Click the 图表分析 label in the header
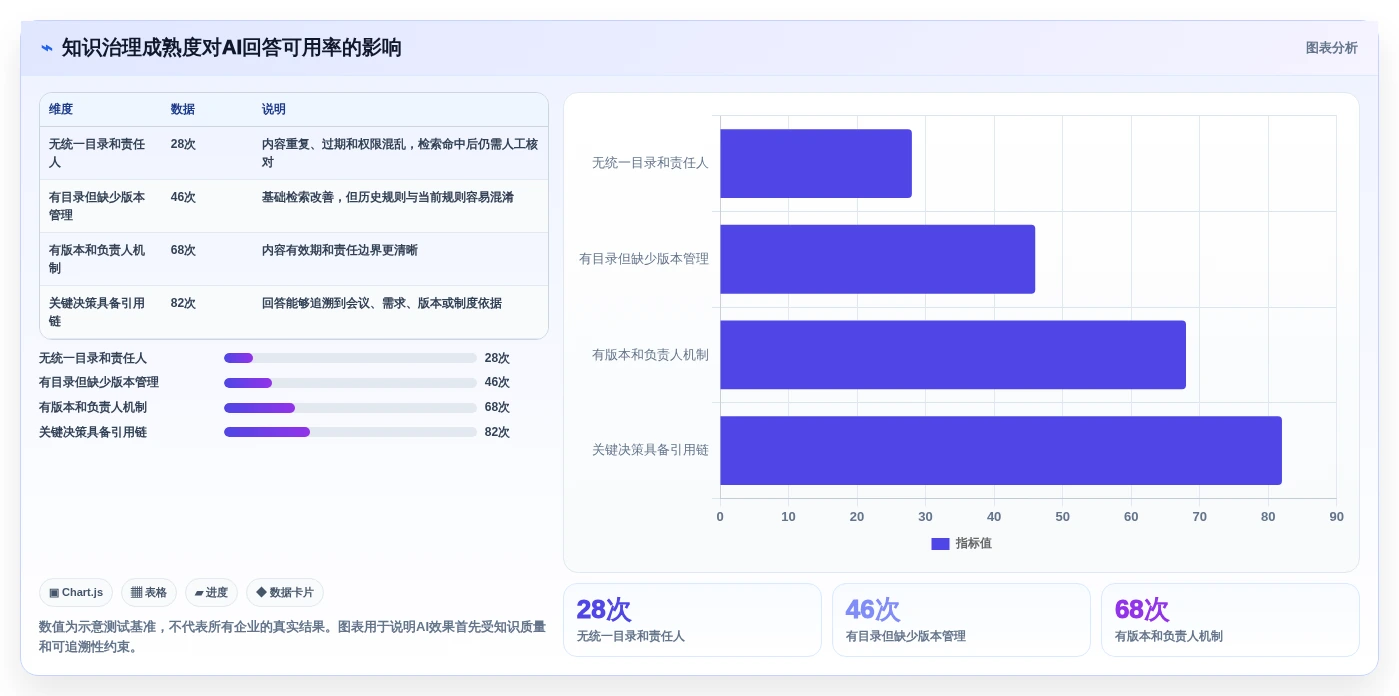1399x696 pixels. [1331, 48]
